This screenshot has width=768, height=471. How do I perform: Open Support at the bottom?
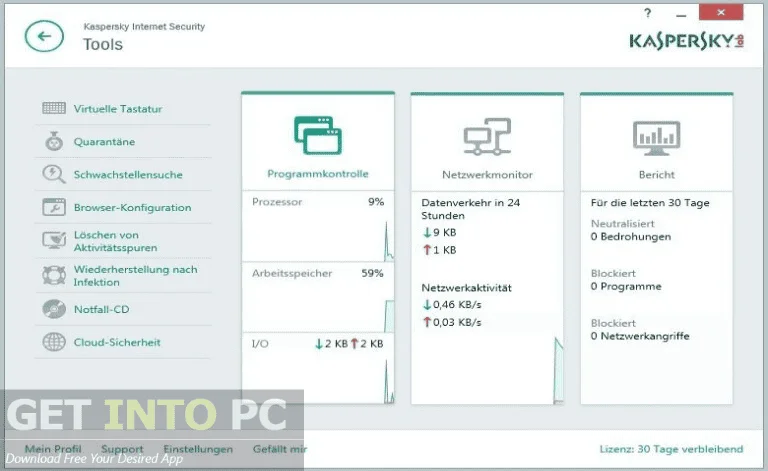pos(122,448)
